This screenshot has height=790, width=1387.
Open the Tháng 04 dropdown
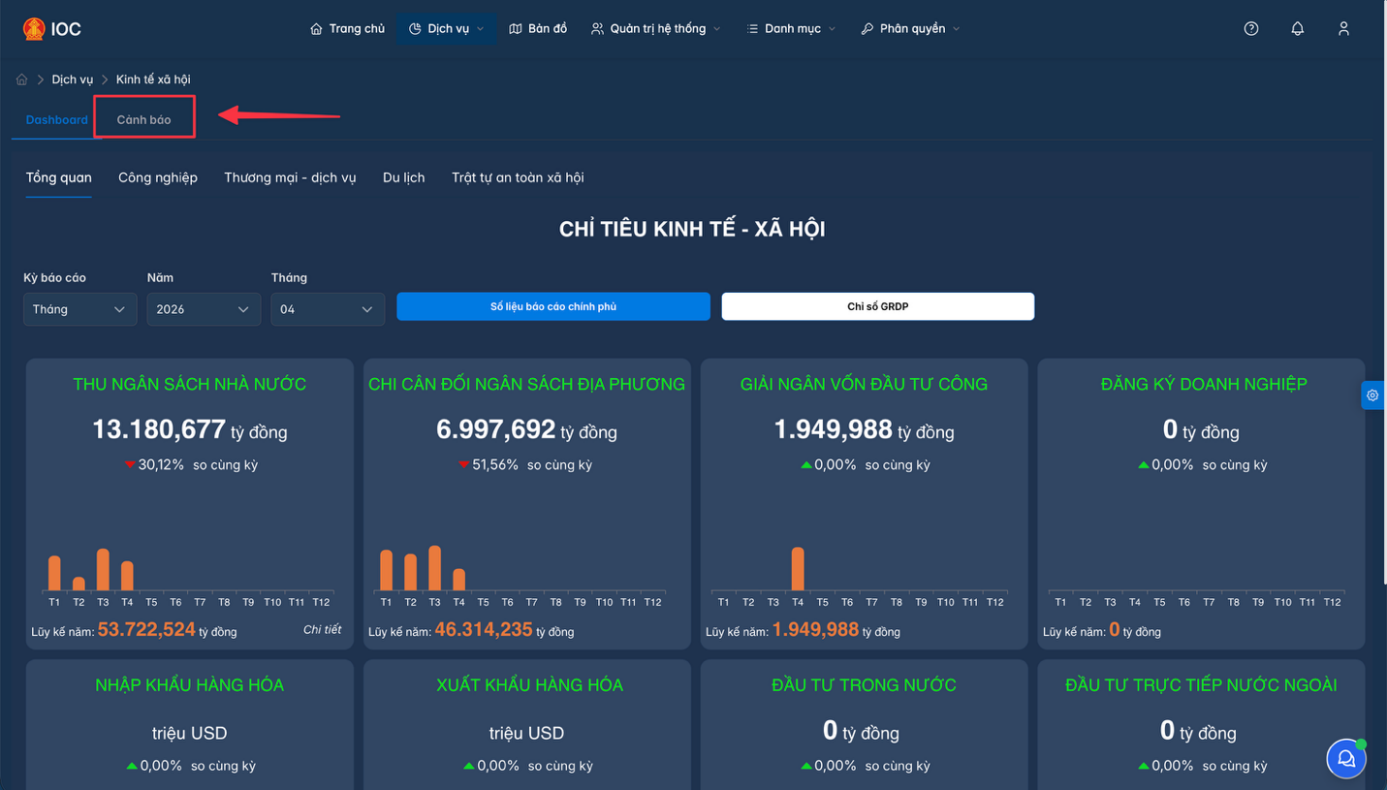coord(328,309)
